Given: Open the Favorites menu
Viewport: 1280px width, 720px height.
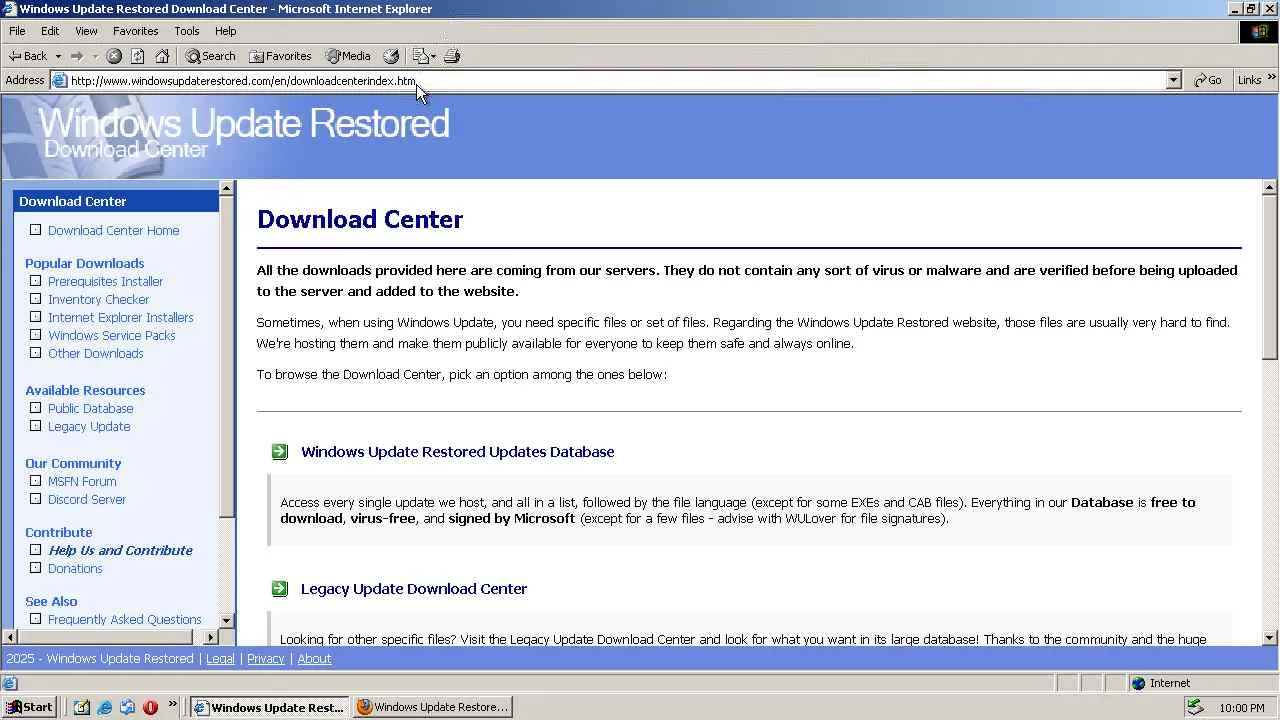Looking at the screenshot, I should [x=135, y=31].
